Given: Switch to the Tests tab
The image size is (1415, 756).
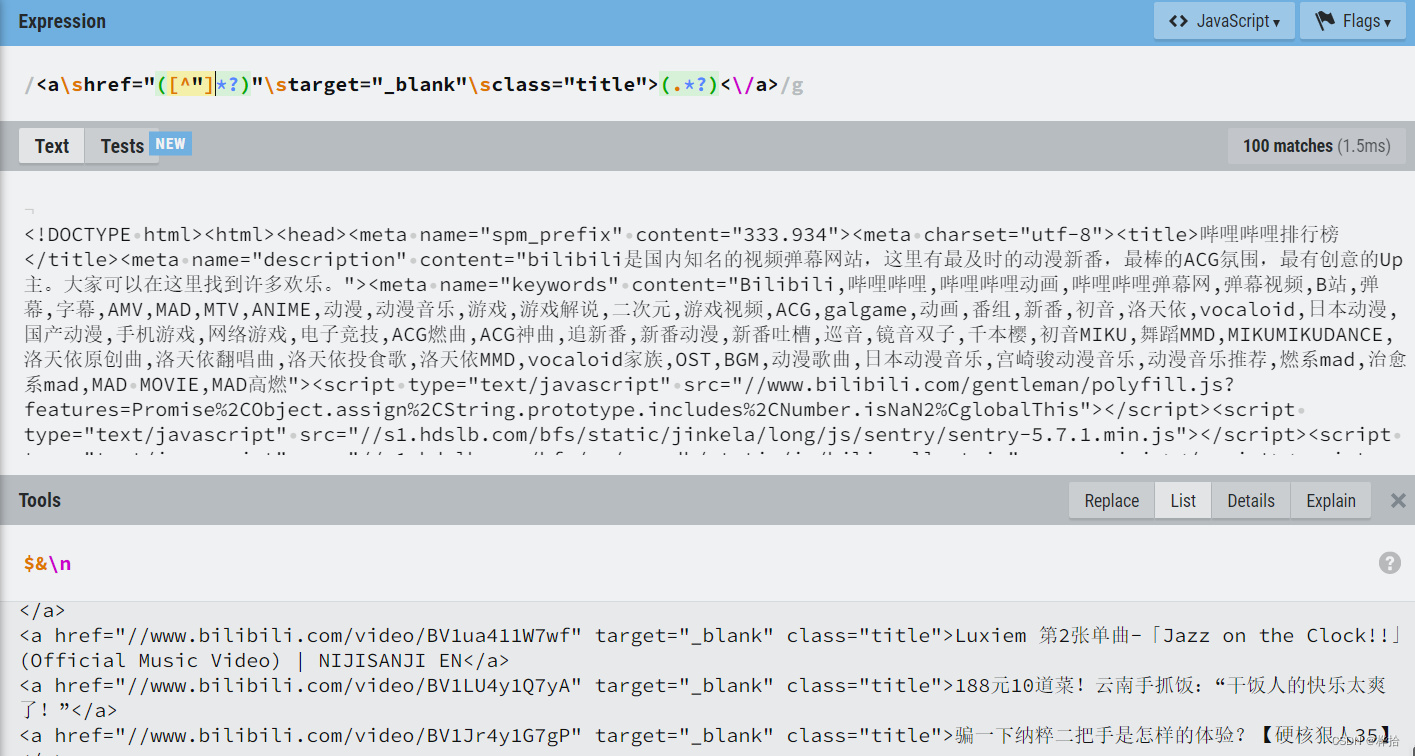Looking at the screenshot, I should pos(122,146).
